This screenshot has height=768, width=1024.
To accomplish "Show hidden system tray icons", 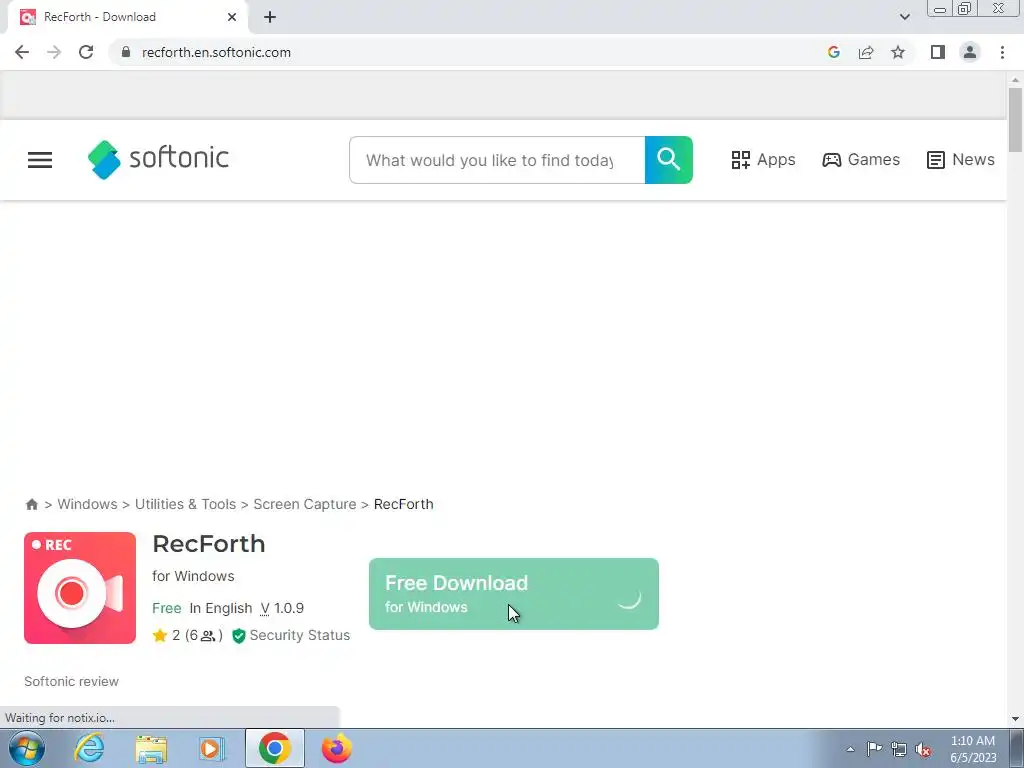I will pyautogui.click(x=850, y=749).
